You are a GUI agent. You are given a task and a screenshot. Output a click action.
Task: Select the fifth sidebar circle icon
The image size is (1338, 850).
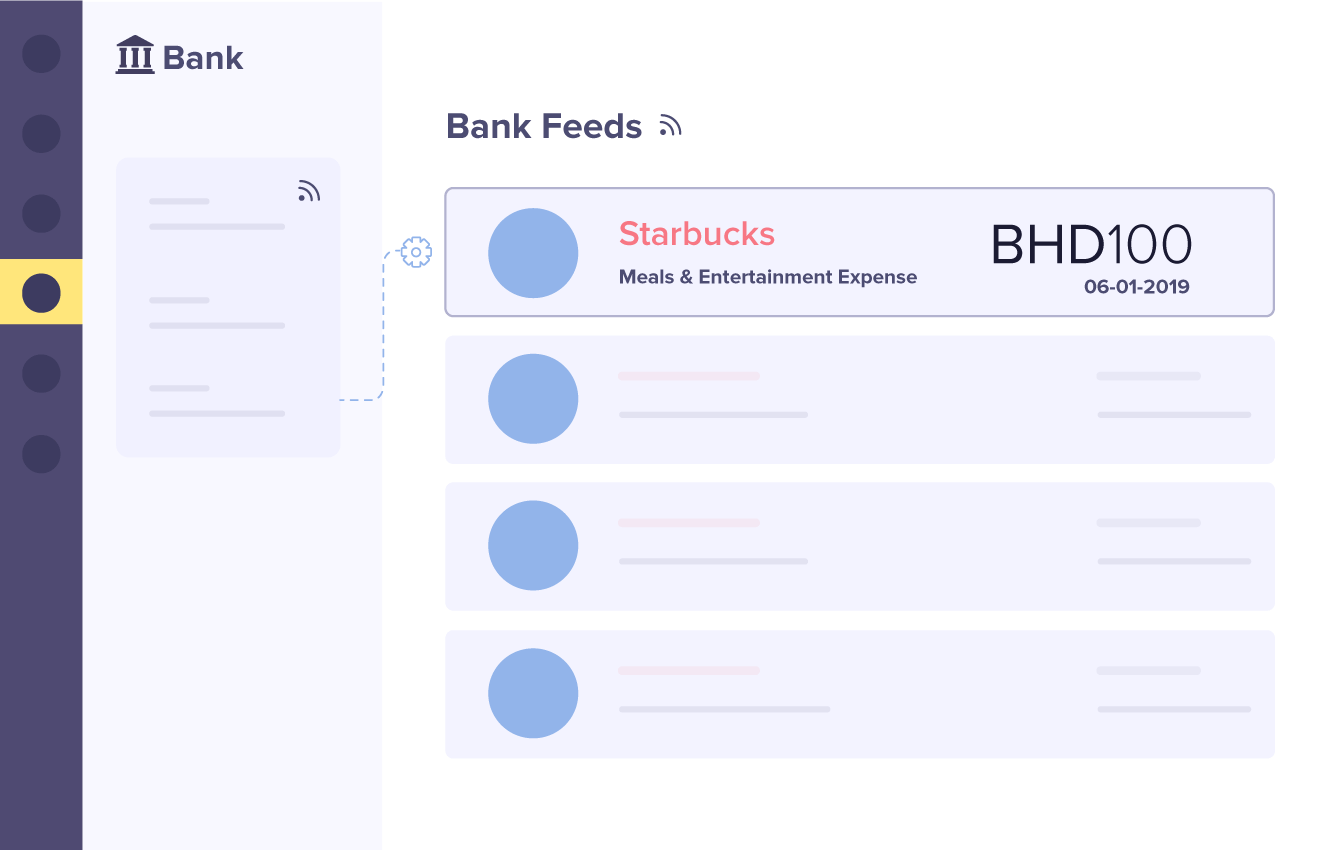coord(41,373)
